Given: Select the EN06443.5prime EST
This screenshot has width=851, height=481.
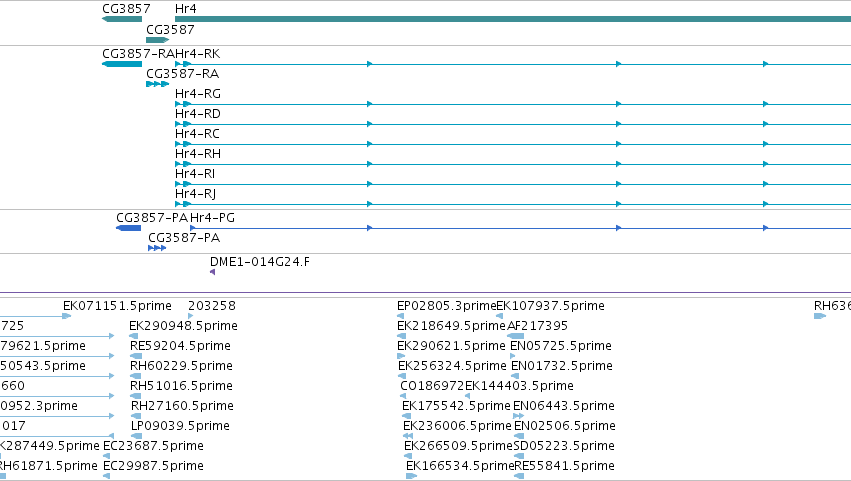Looking at the screenshot, I should point(518,416).
